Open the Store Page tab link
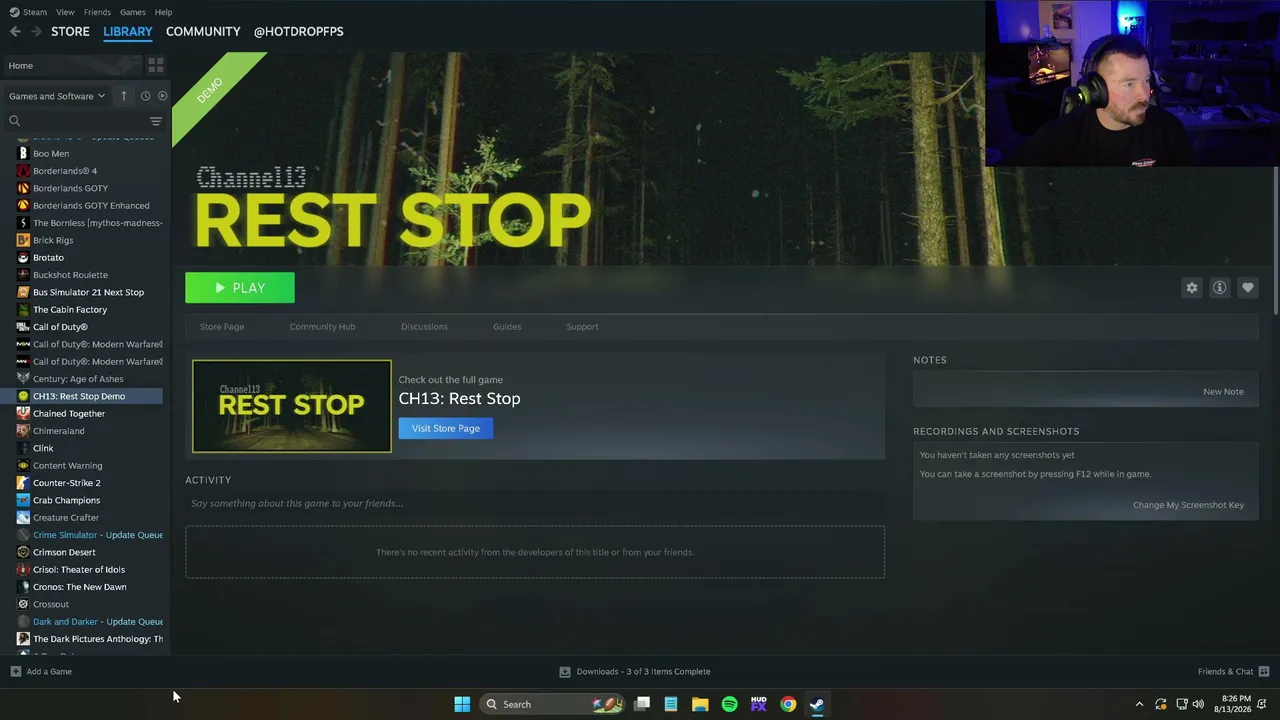1280x720 pixels. (x=222, y=327)
